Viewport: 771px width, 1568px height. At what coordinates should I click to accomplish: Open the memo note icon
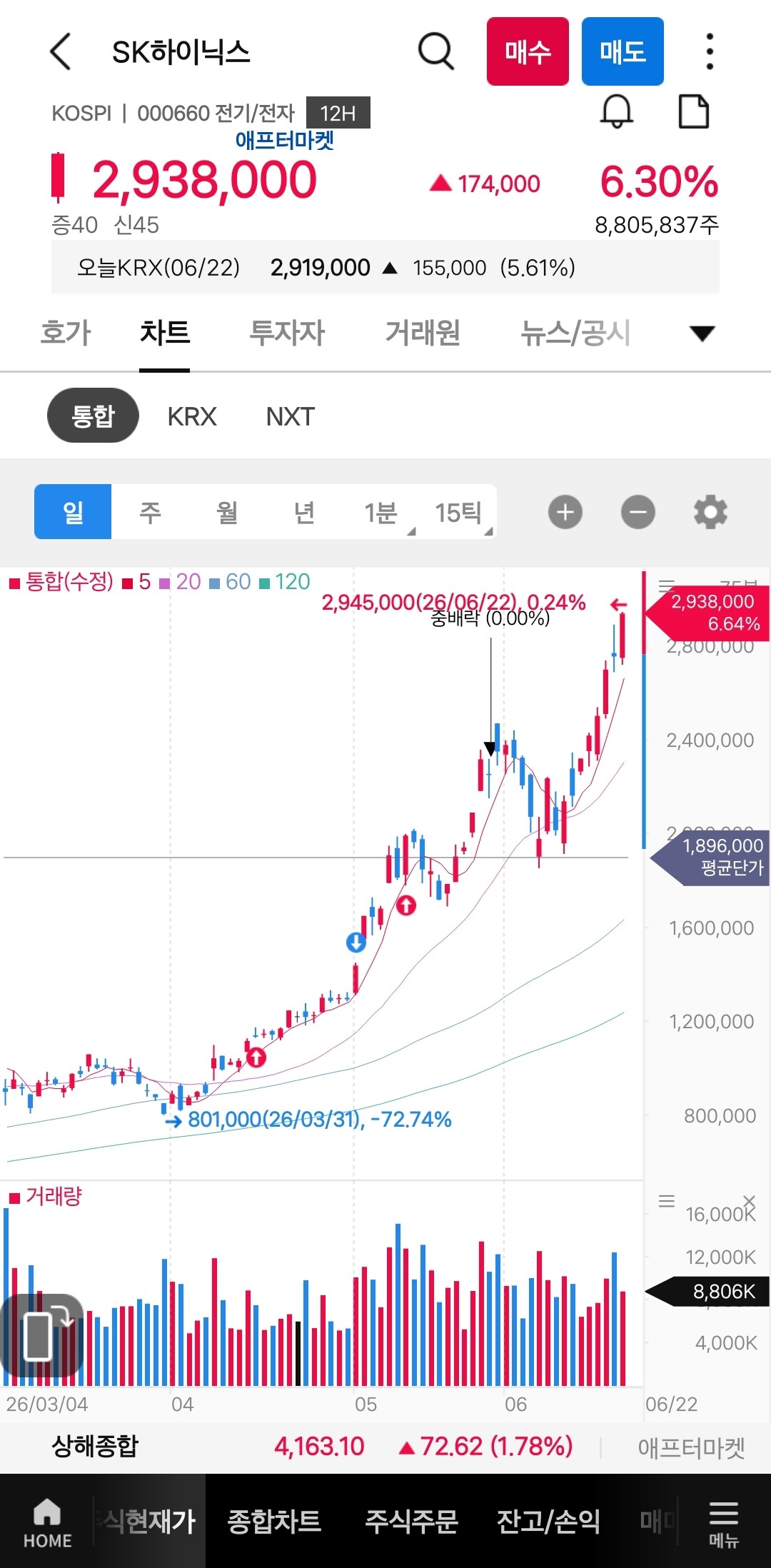click(693, 111)
